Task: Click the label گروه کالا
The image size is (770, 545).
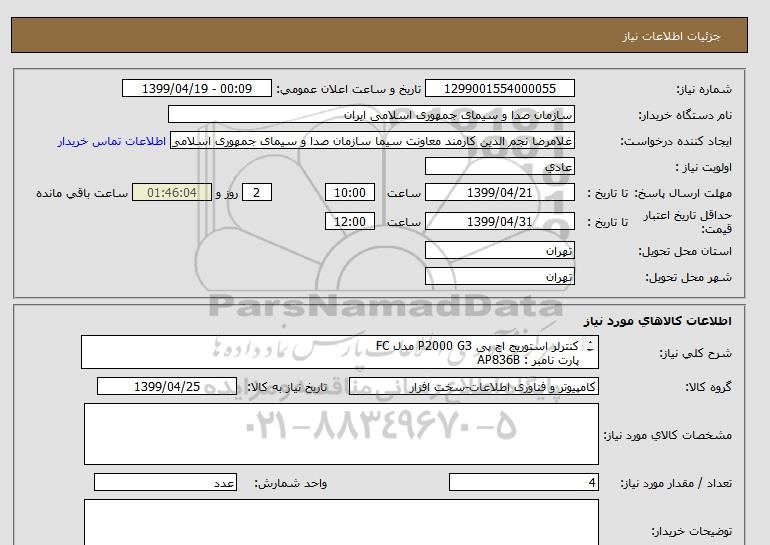Action: pyautogui.click(x=708, y=387)
